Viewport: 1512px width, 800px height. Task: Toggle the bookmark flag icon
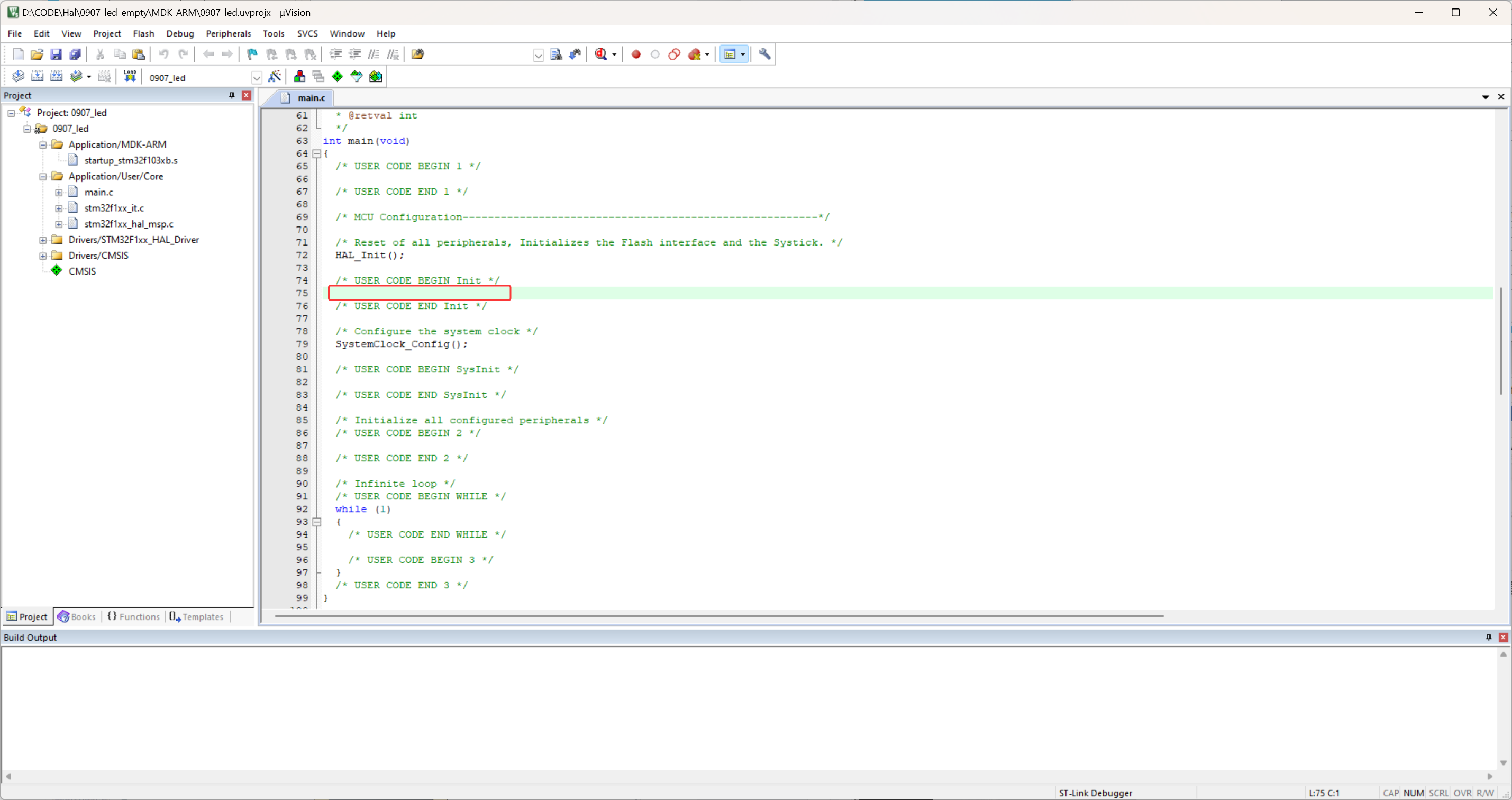click(252, 54)
